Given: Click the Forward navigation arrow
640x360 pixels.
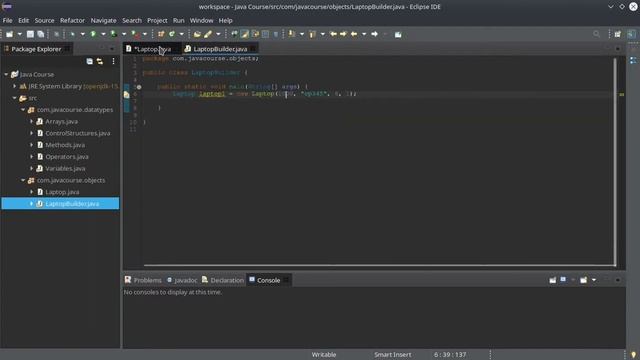Looking at the screenshot, I should (x=374, y=34).
